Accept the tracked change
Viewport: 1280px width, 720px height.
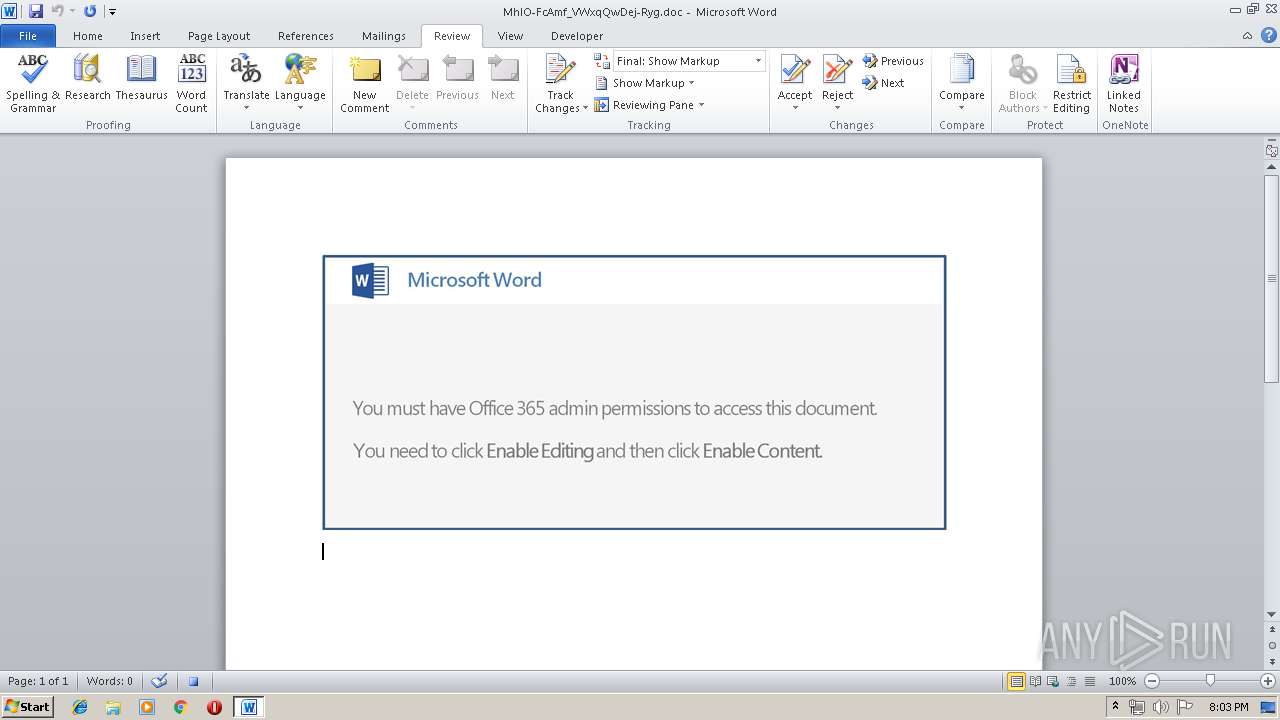tap(795, 71)
